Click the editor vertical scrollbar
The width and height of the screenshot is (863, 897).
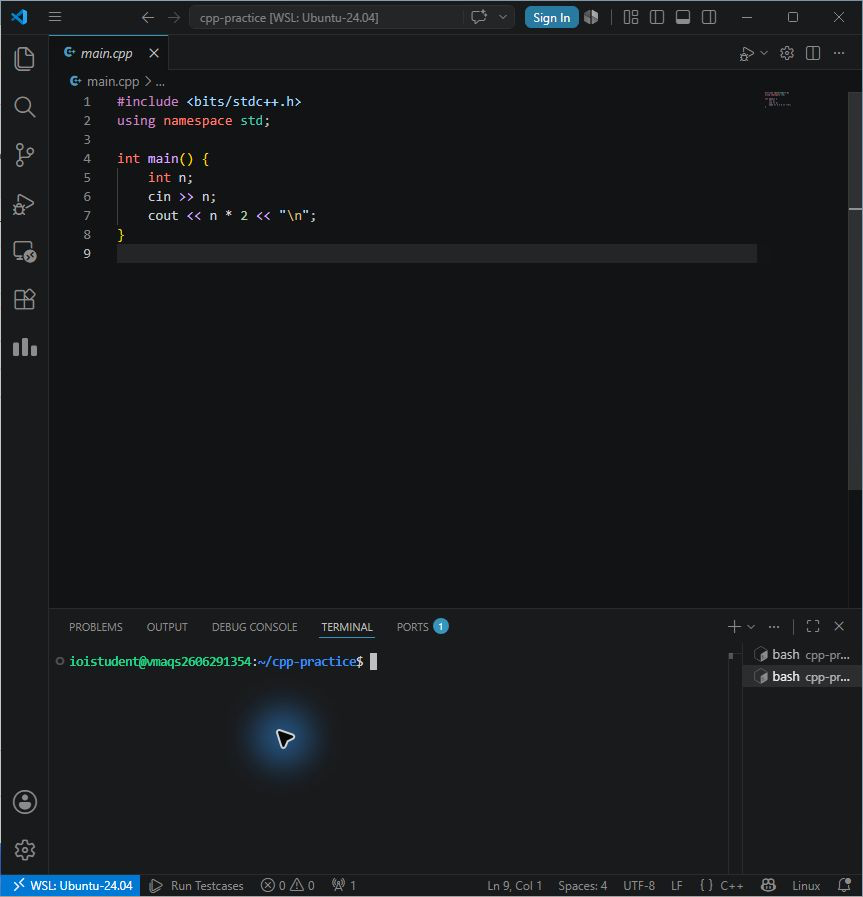coord(855,291)
